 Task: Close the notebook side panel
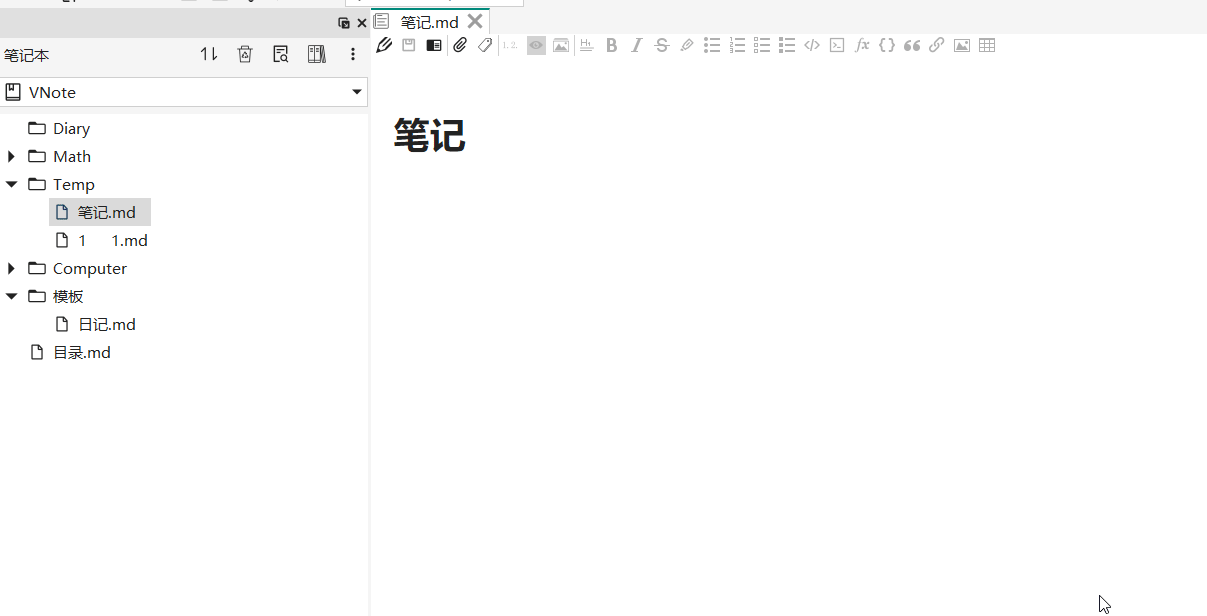click(362, 23)
